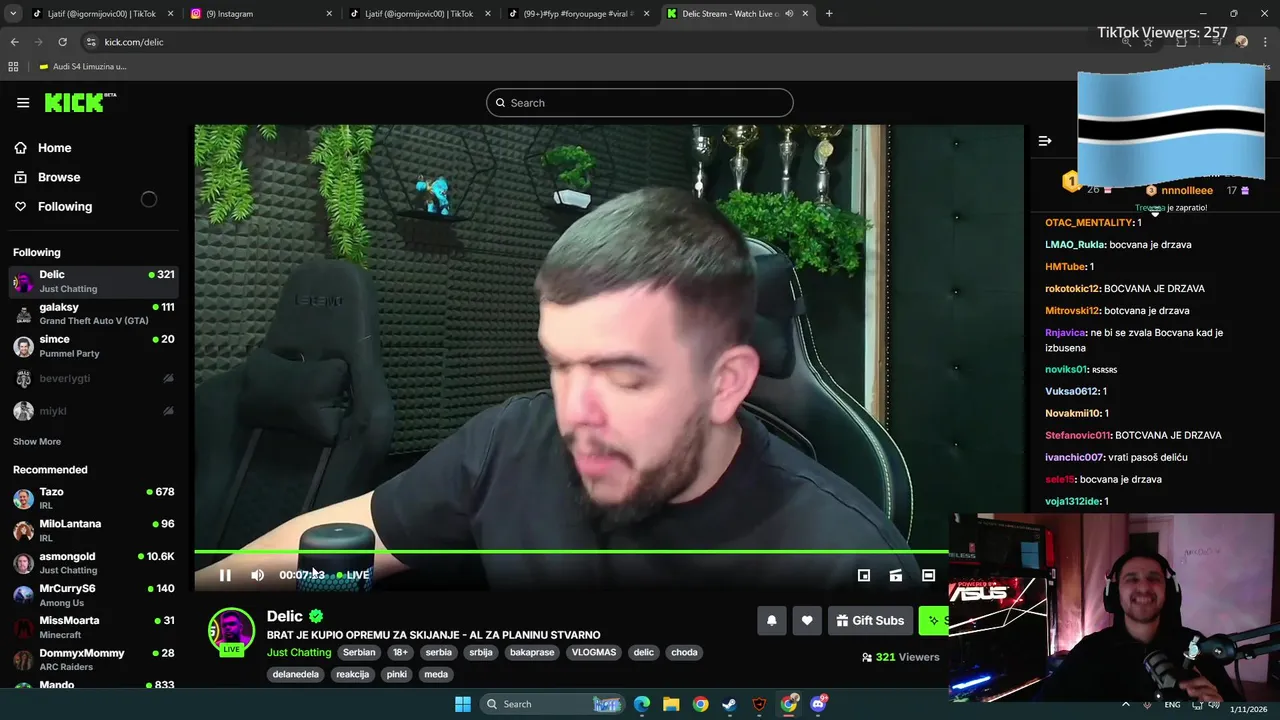Viewport: 1280px width, 720px height.
Task: Open offline channel beverlygti
Action: point(94,379)
